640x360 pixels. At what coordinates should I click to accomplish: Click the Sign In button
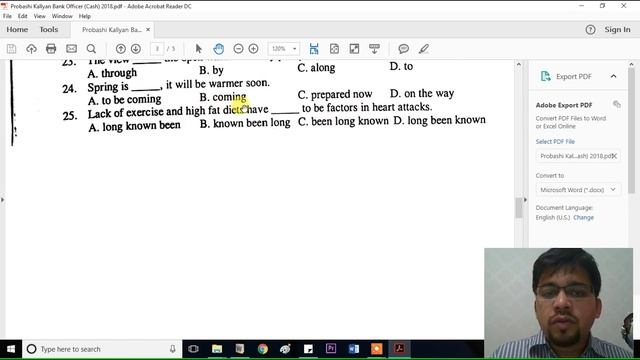[x=617, y=29]
